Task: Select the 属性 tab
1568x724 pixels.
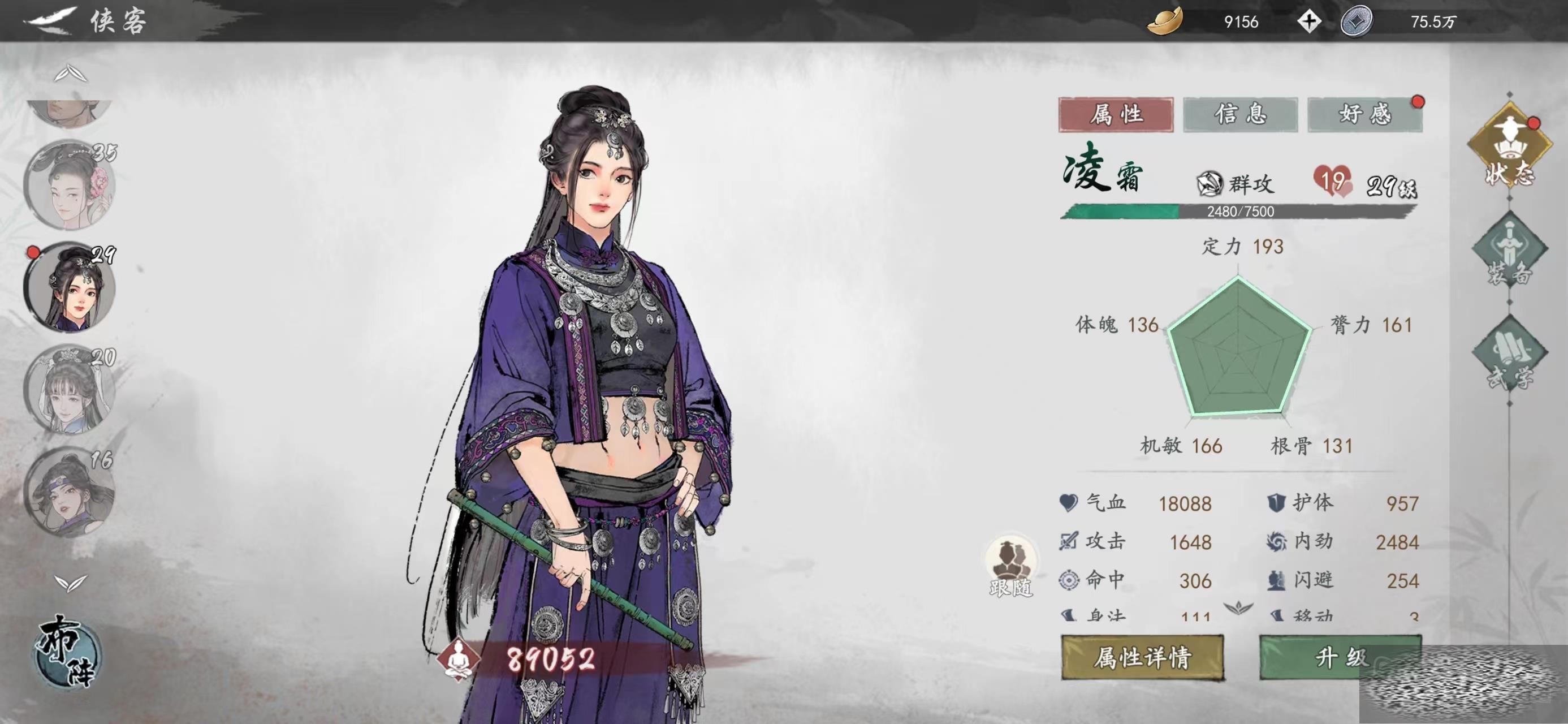Action: [1116, 114]
